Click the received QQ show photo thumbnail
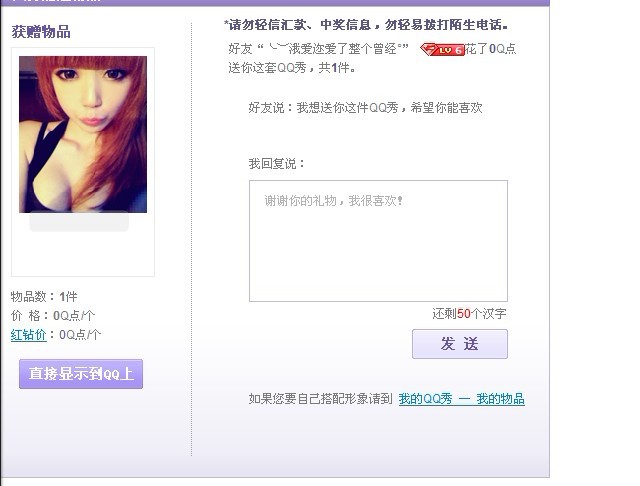640x486 pixels. point(83,134)
